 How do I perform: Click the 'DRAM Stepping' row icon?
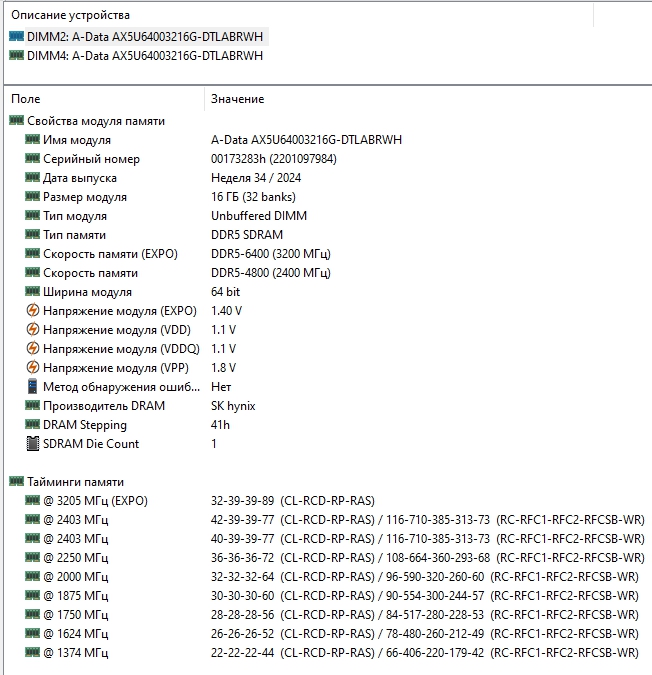click(32, 424)
